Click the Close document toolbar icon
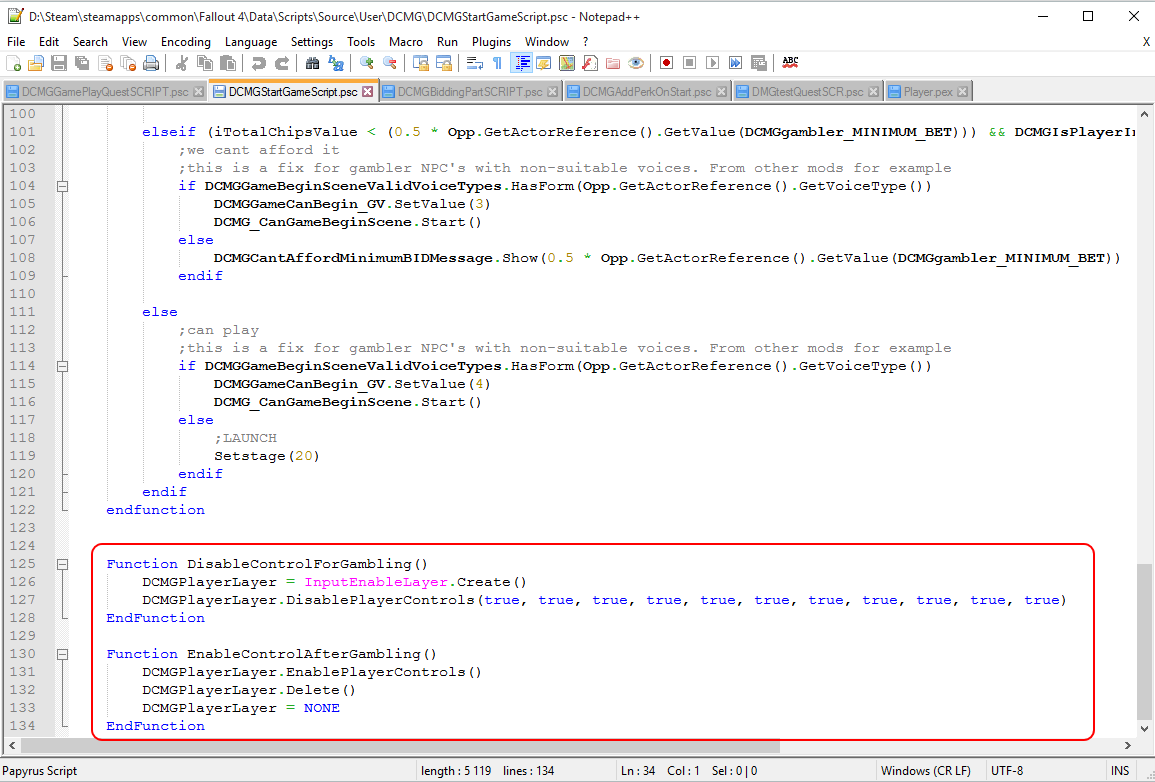This screenshot has height=782, width=1155. [x=105, y=63]
